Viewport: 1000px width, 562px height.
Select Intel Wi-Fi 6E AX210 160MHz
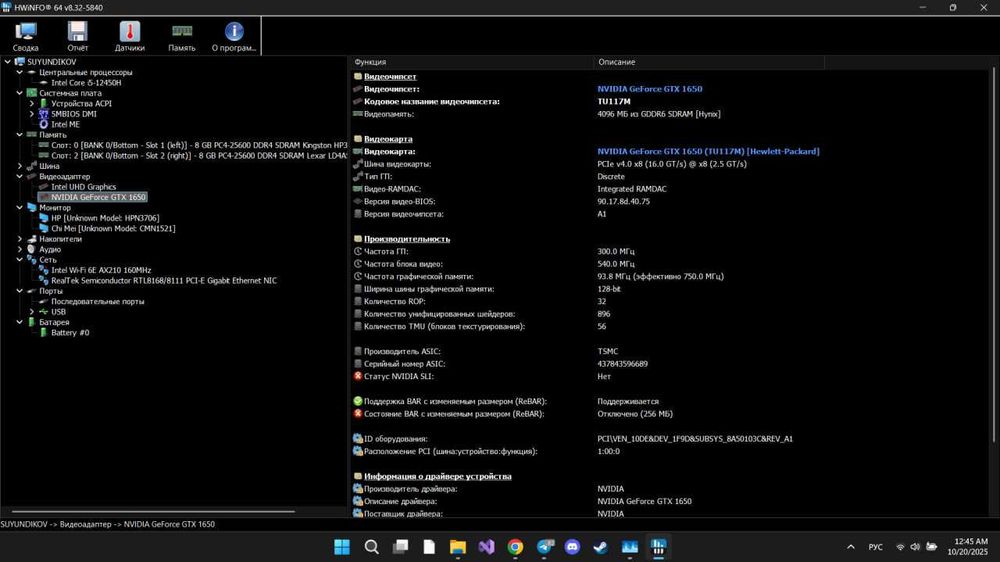coord(101,270)
